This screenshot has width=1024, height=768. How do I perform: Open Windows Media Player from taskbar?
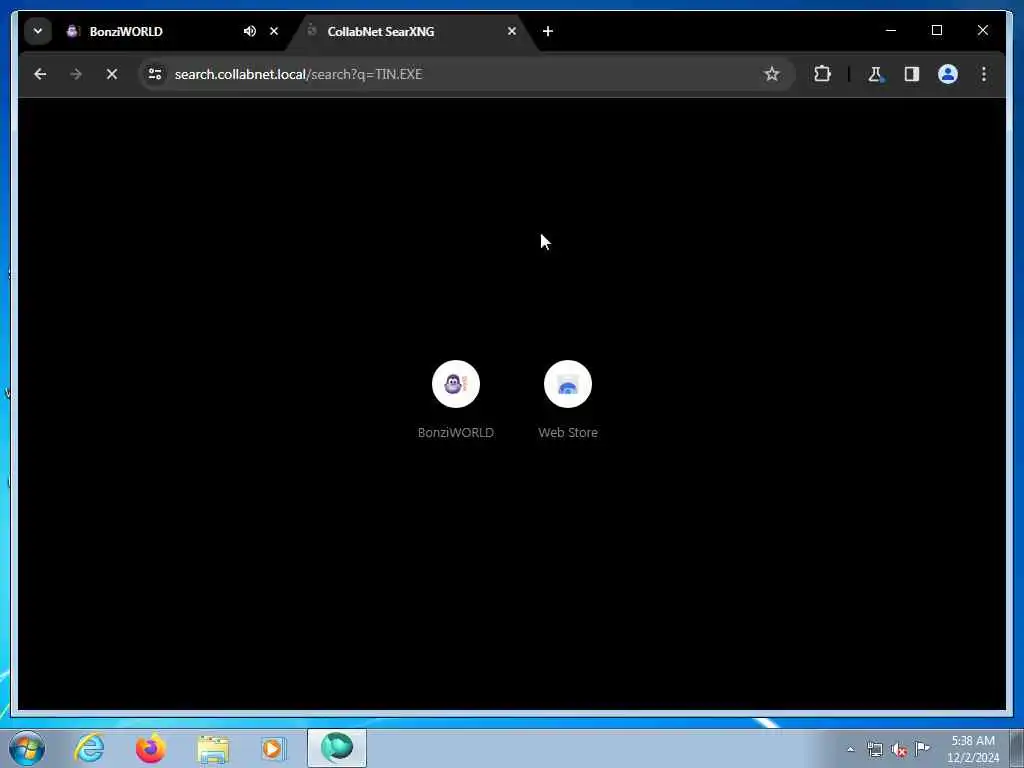[274, 748]
